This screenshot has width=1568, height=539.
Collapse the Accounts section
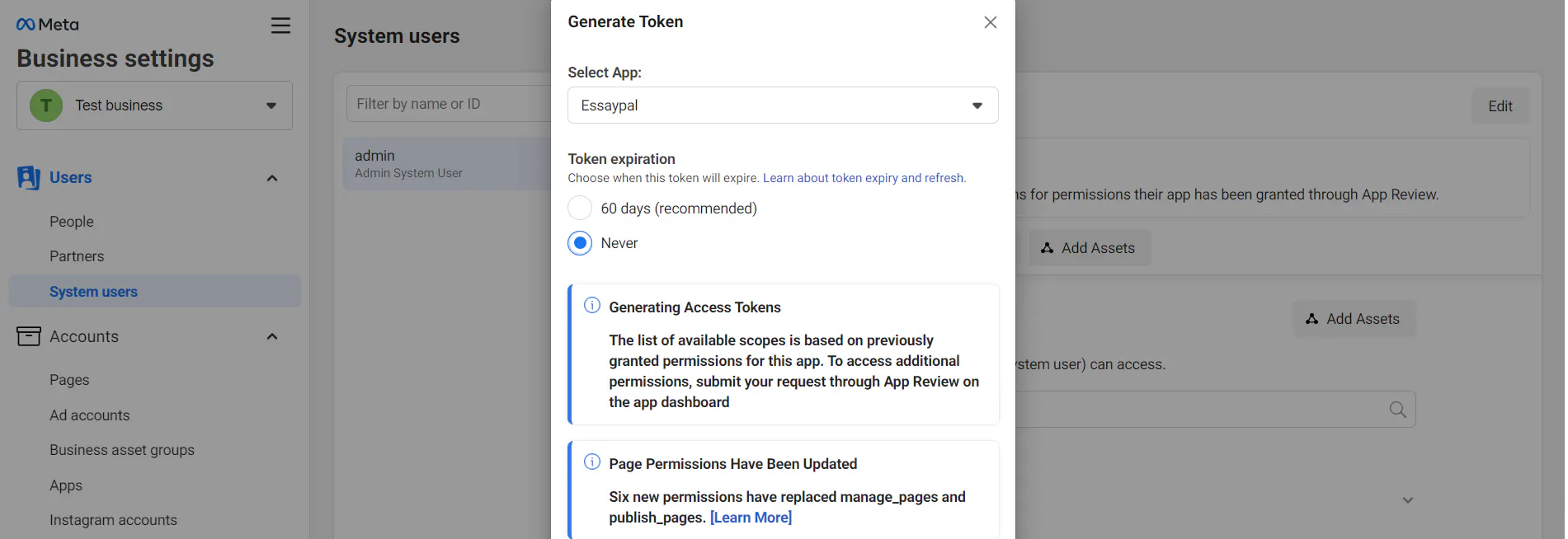tap(272, 336)
